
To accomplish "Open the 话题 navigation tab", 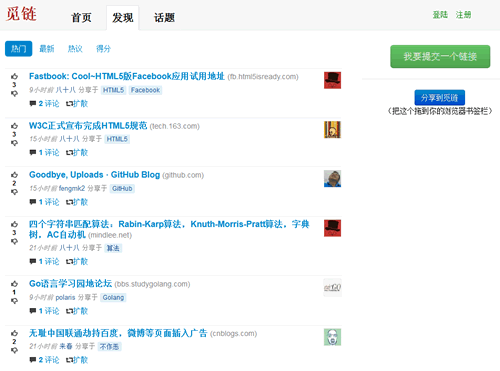I will click(164, 18).
